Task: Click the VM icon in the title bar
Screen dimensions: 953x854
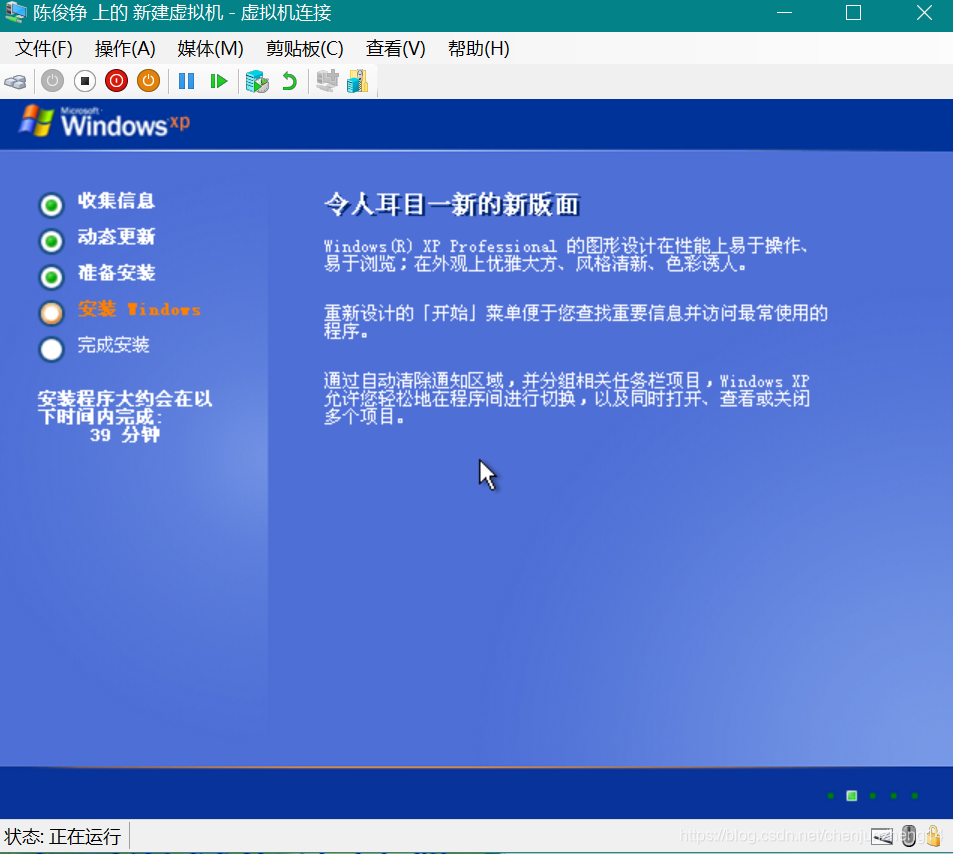Action: click(x=15, y=13)
